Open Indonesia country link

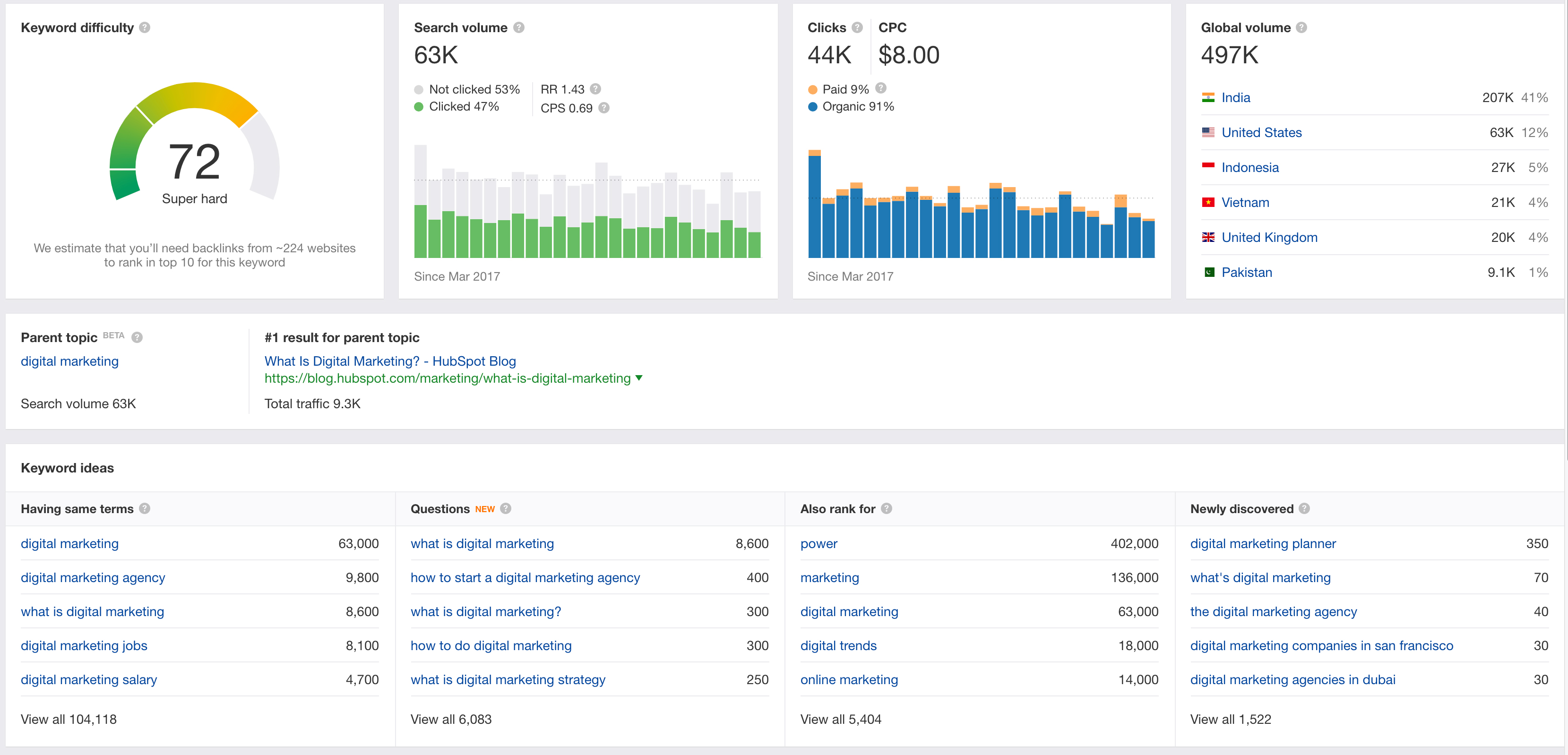[1250, 167]
